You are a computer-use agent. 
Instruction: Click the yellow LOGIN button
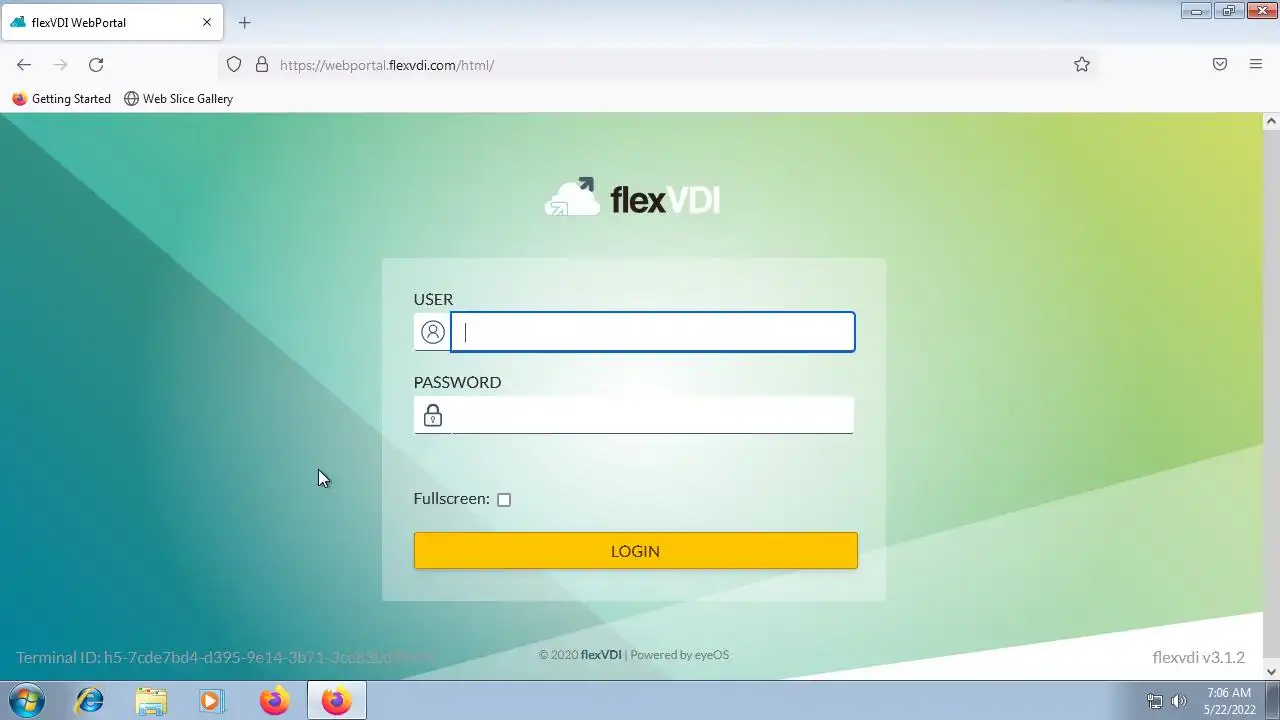pos(635,551)
